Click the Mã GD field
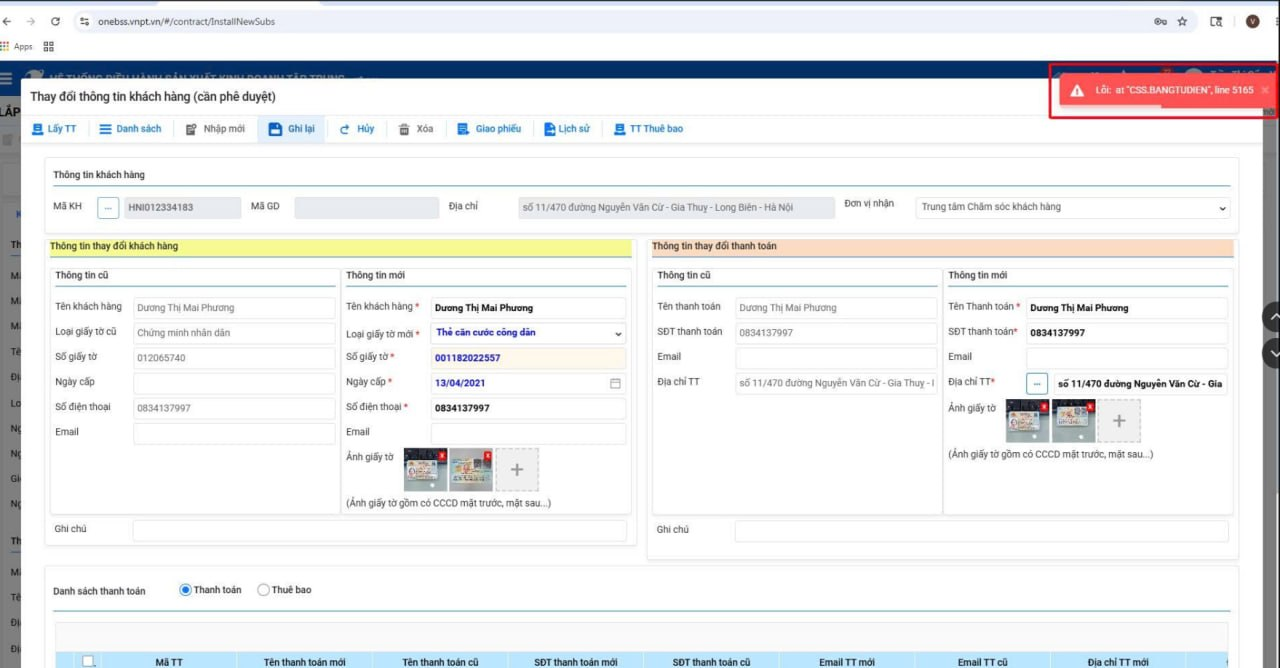This screenshot has width=1280, height=668. 366,207
